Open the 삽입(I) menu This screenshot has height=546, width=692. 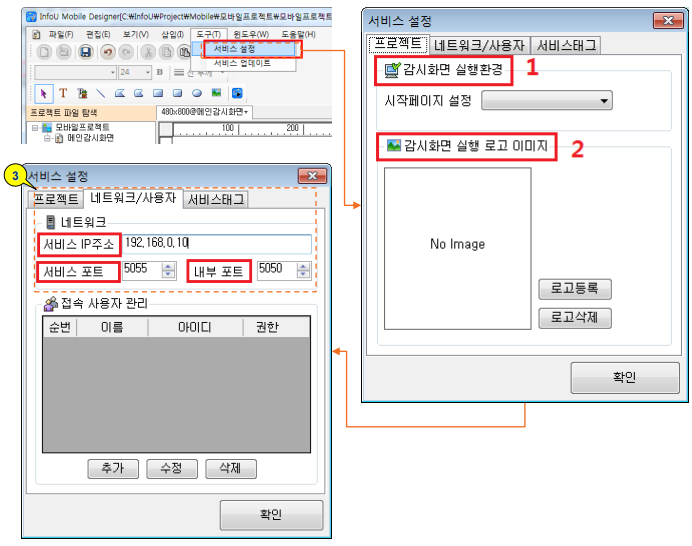[x=173, y=34]
